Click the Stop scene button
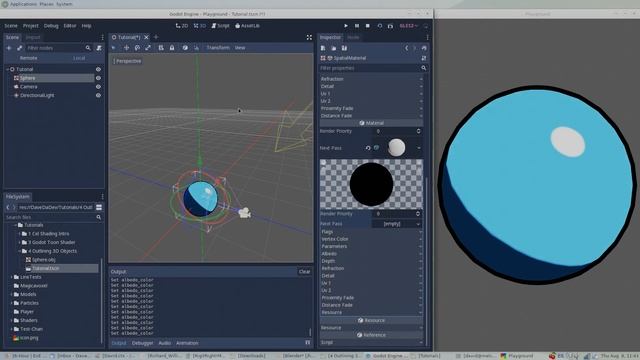Image resolution: width=640 pixels, height=360 pixels. (367, 26)
